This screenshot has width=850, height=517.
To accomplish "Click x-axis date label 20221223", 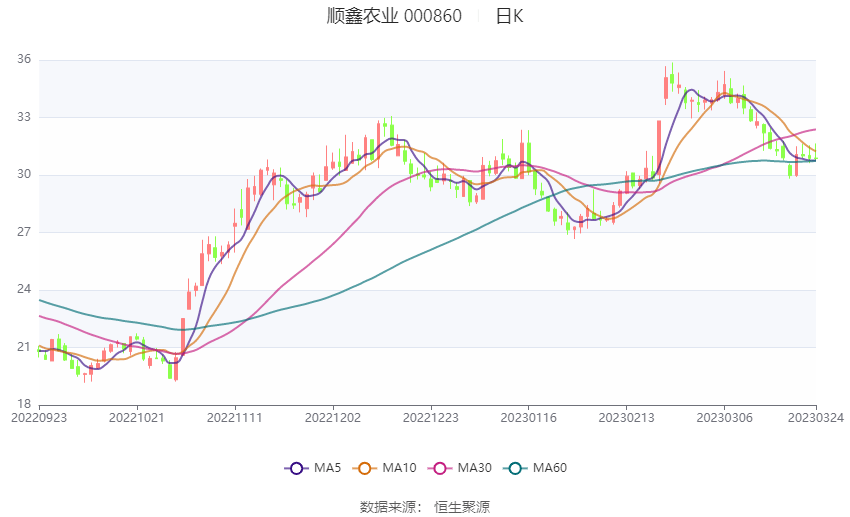I will pyautogui.click(x=430, y=418).
